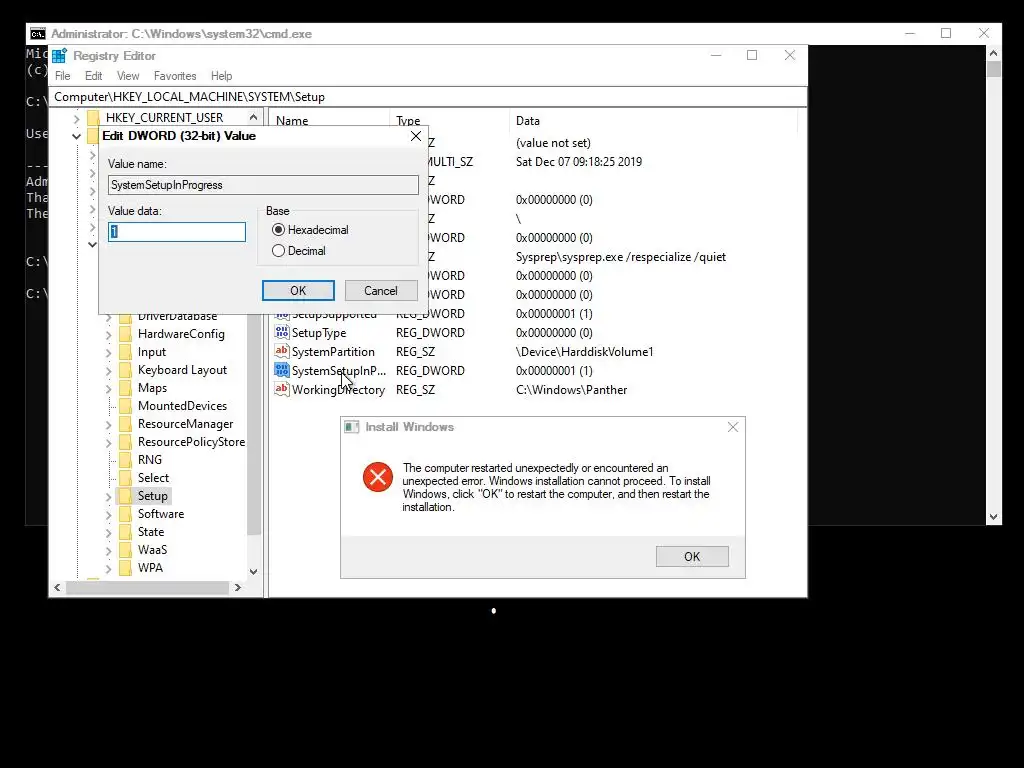Image resolution: width=1024 pixels, height=768 pixels.
Task: Select the RNG folder icon
Action: click(125, 460)
